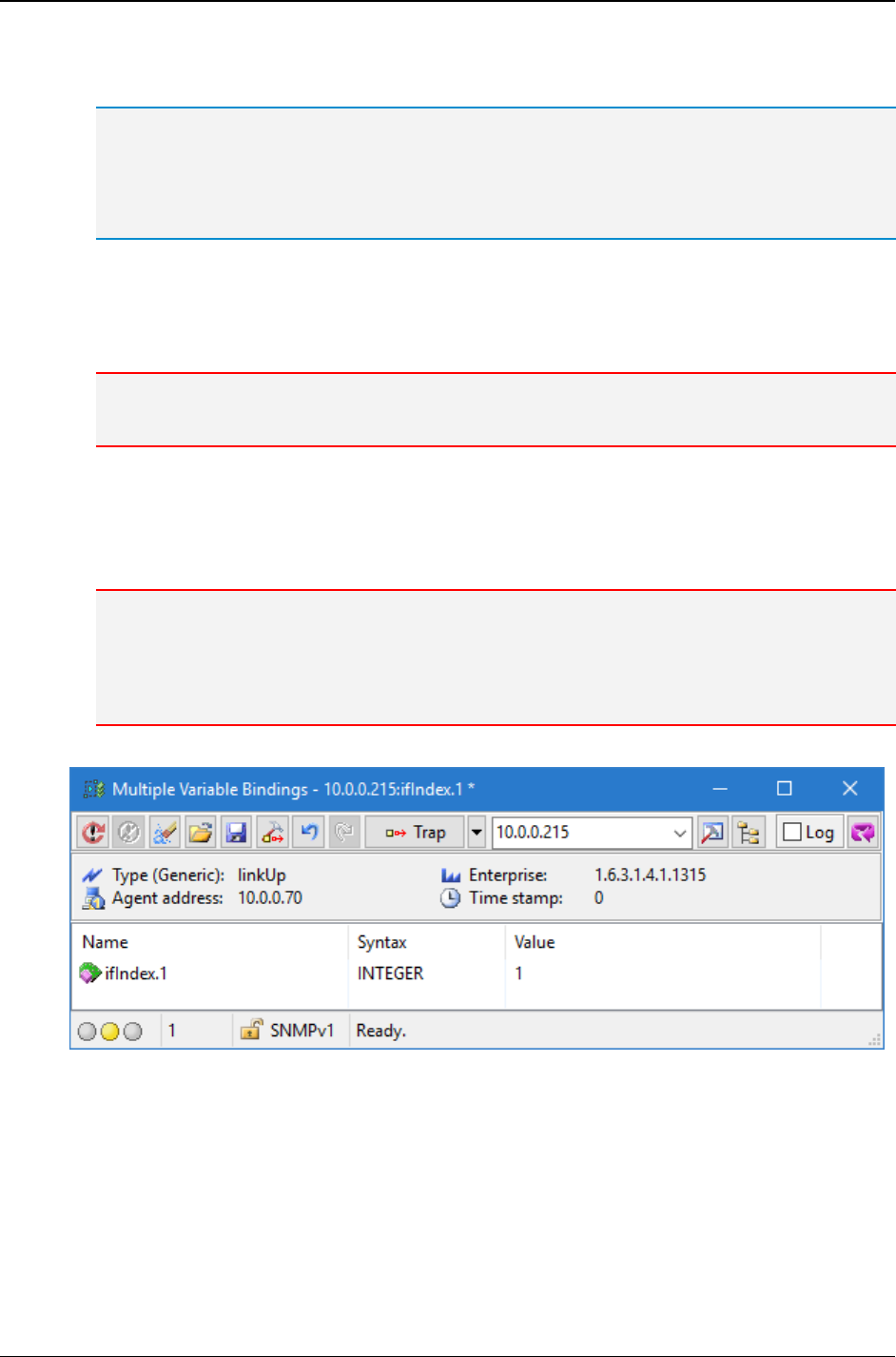Screen dimensions: 896x1357
Task: Save bindings with the floppy disk icon
Action: [x=237, y=832]
